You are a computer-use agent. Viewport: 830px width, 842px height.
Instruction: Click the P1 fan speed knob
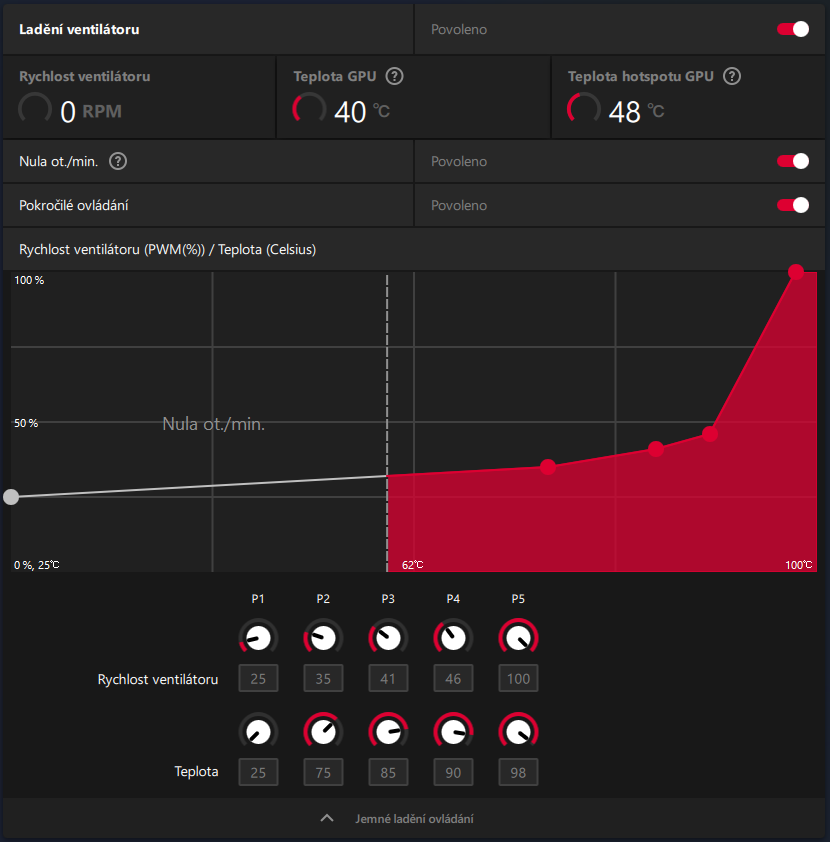[258, 638]
